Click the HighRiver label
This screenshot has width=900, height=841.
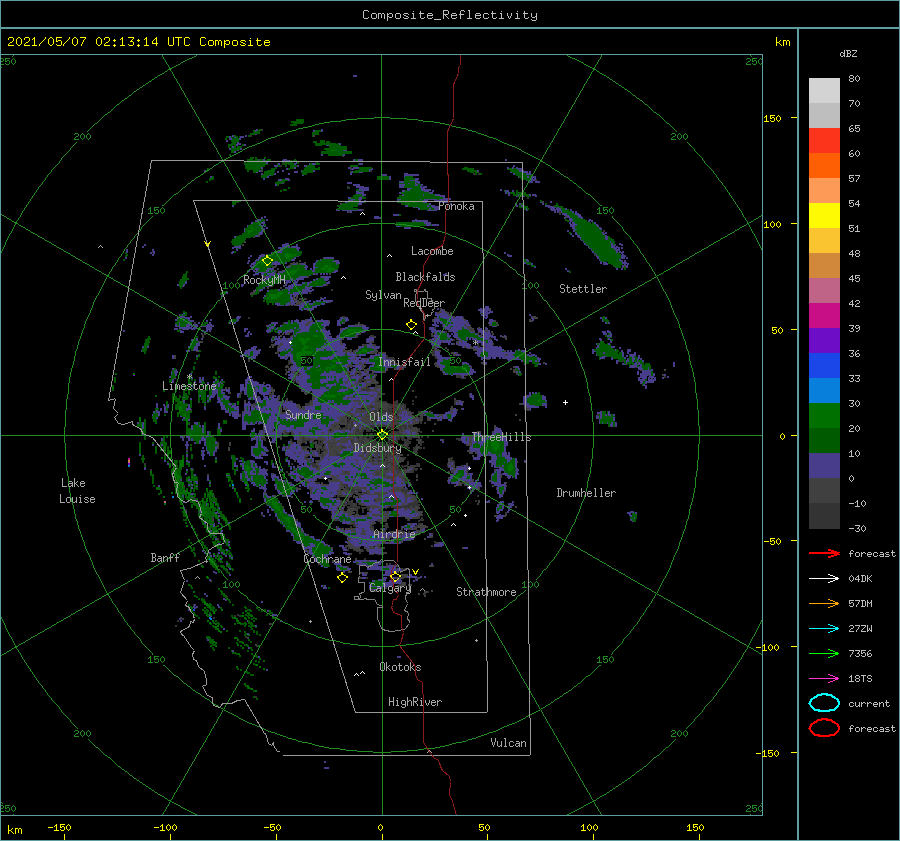[x=415, y=702]
